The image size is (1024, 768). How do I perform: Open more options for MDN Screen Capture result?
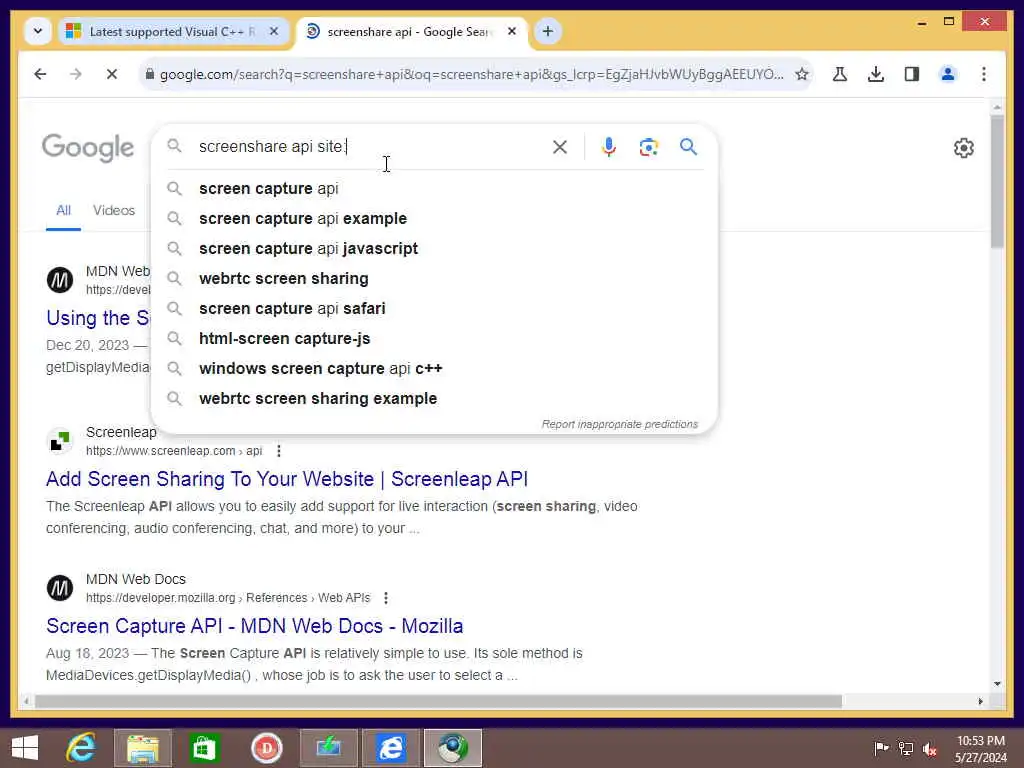pyautogui.click(x=386, y=598)
